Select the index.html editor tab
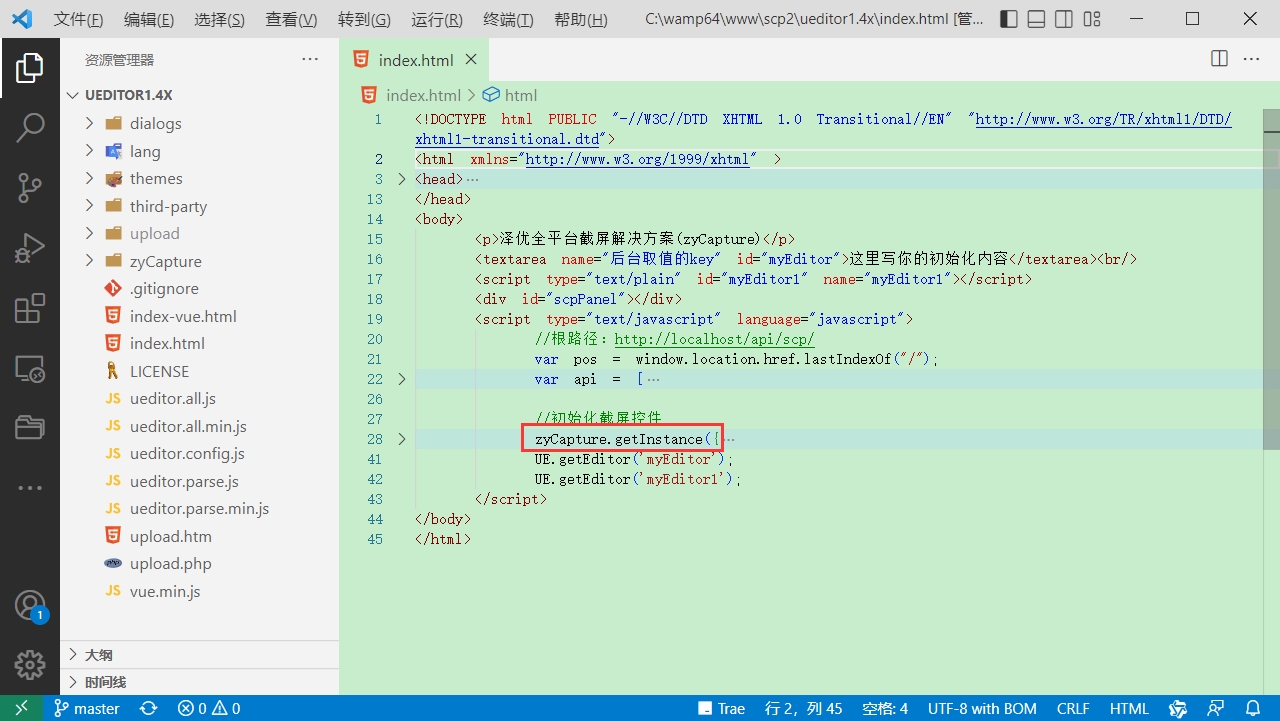This screenshot has height=721, width=1280. pyautogui.click(x=415, y=60)
